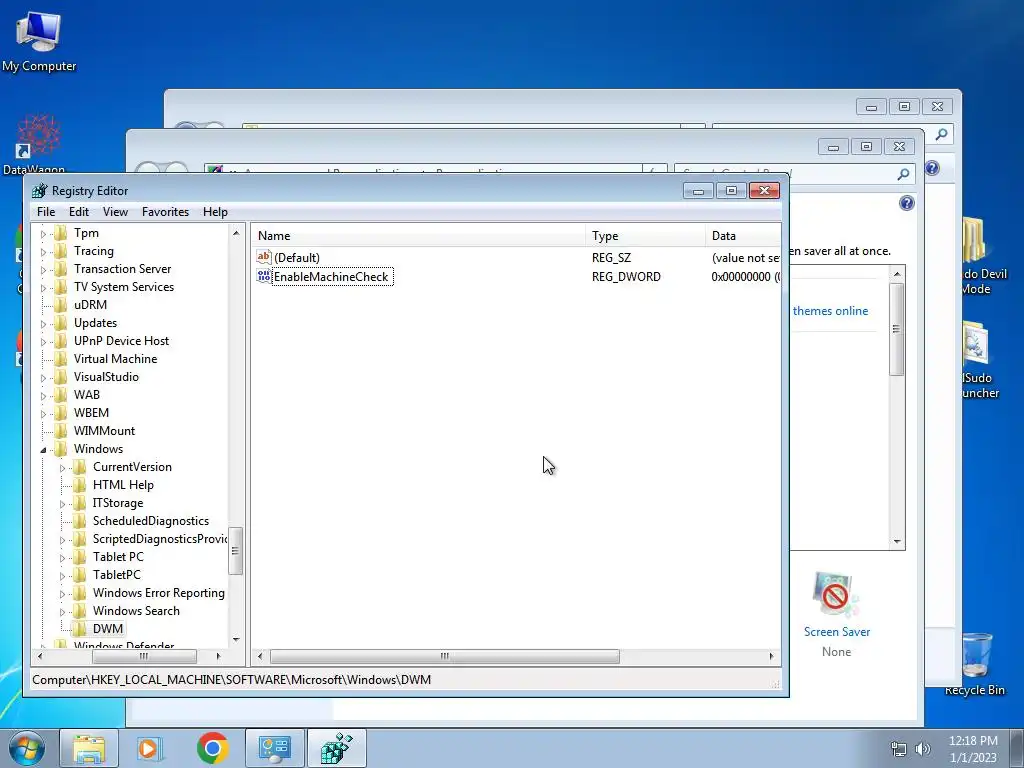Open the Edit menu in Registry Editor
This screenshot has width=1024, height=768.
pyautogui.click(x=78, y=212)
